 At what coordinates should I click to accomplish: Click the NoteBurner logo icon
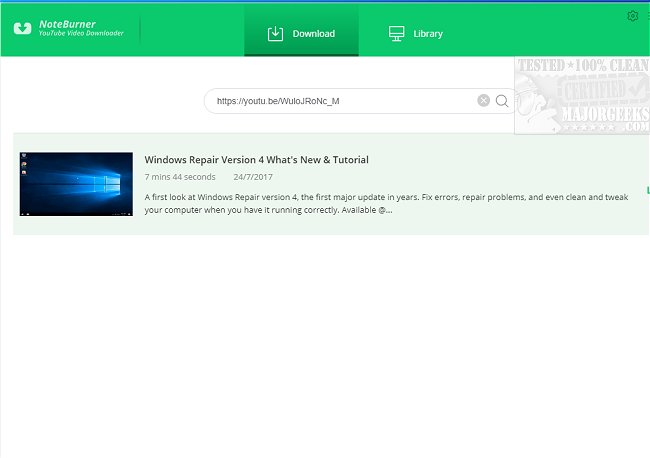point(22,29)
